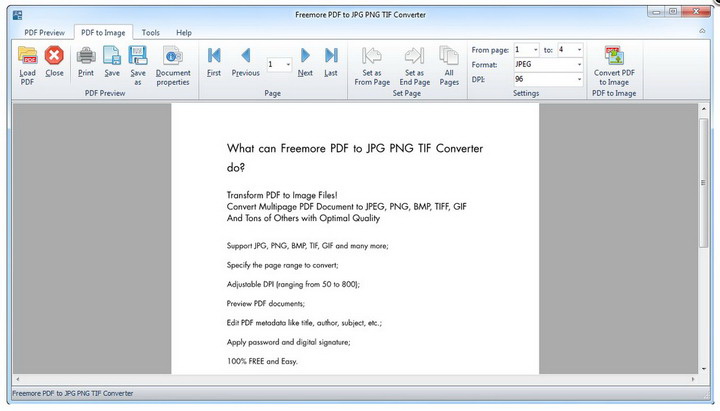Viewport: 720px width, 411px height.
Task: Click the vertical scrollbar down arrow
Action: coord(703,369)
